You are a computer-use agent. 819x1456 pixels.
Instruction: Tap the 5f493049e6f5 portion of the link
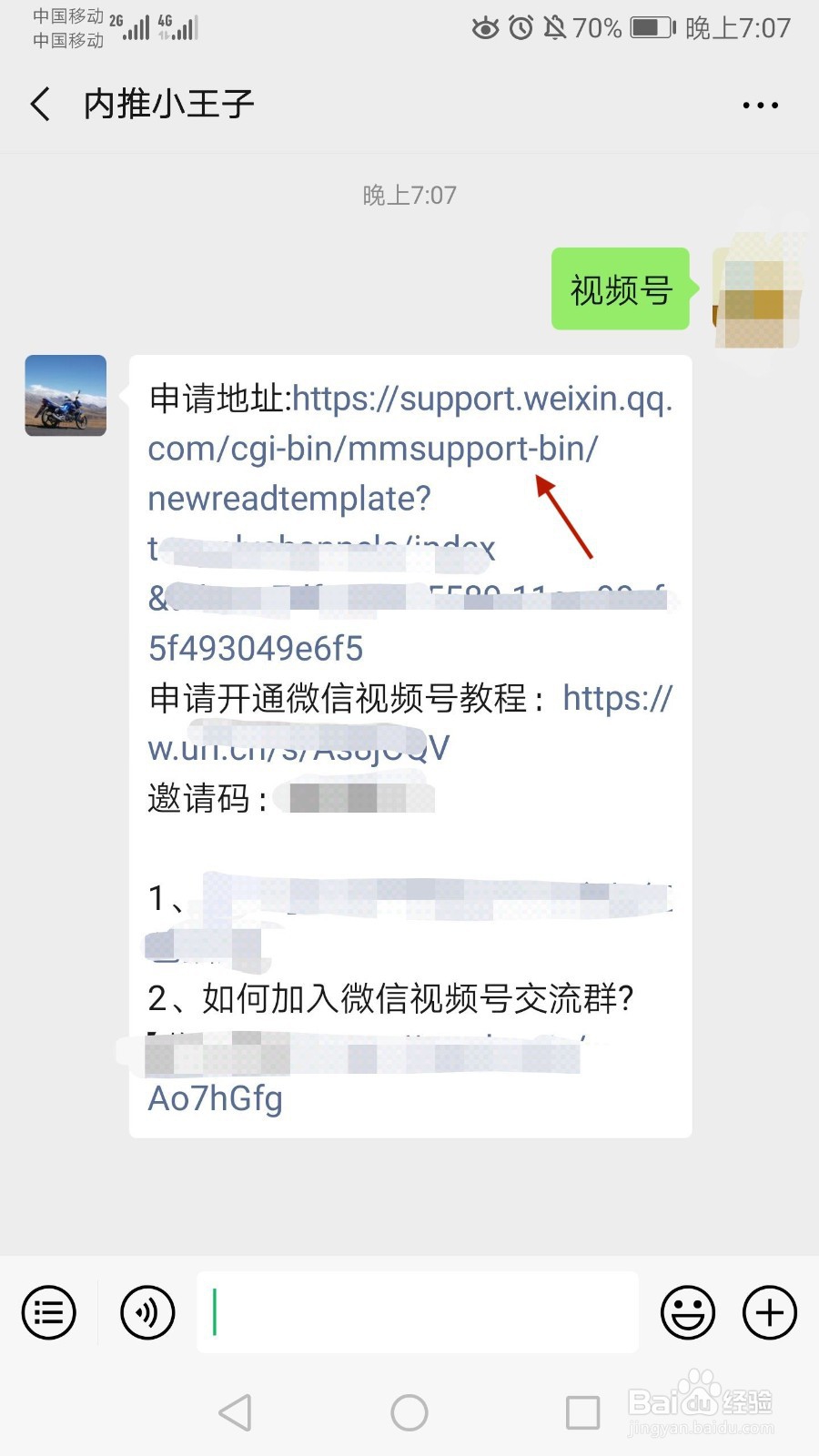(256, 649)
